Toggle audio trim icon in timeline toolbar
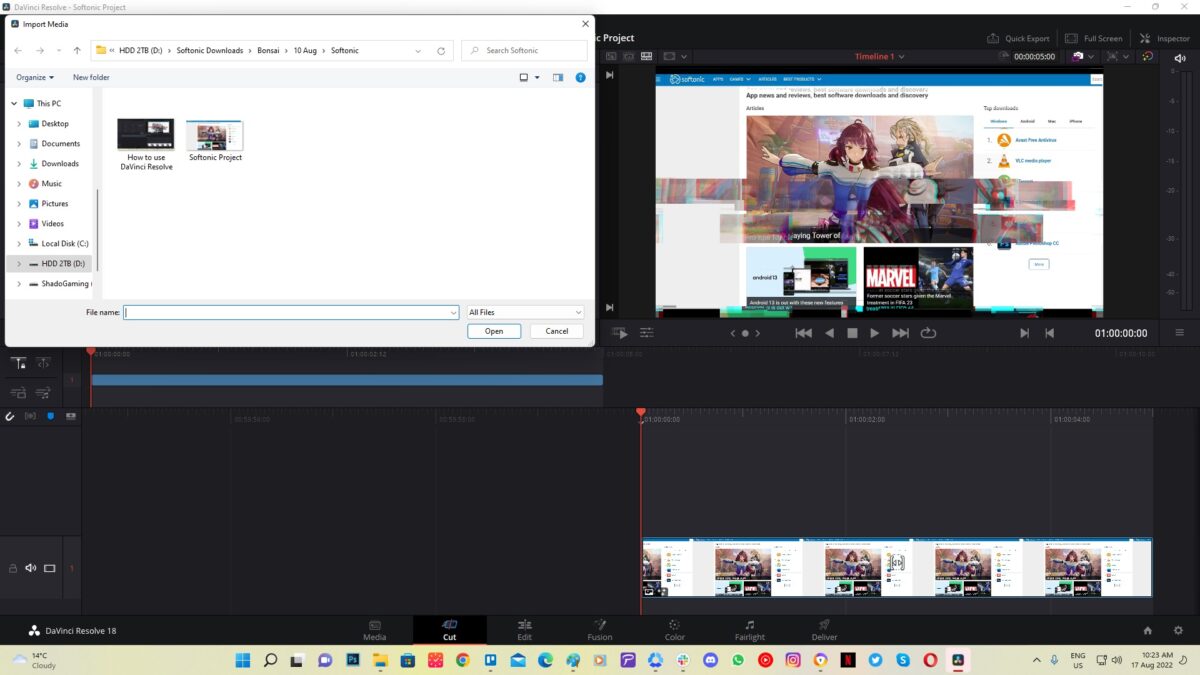This screenshot has width=1200, height=675. (x=30, y=416)
